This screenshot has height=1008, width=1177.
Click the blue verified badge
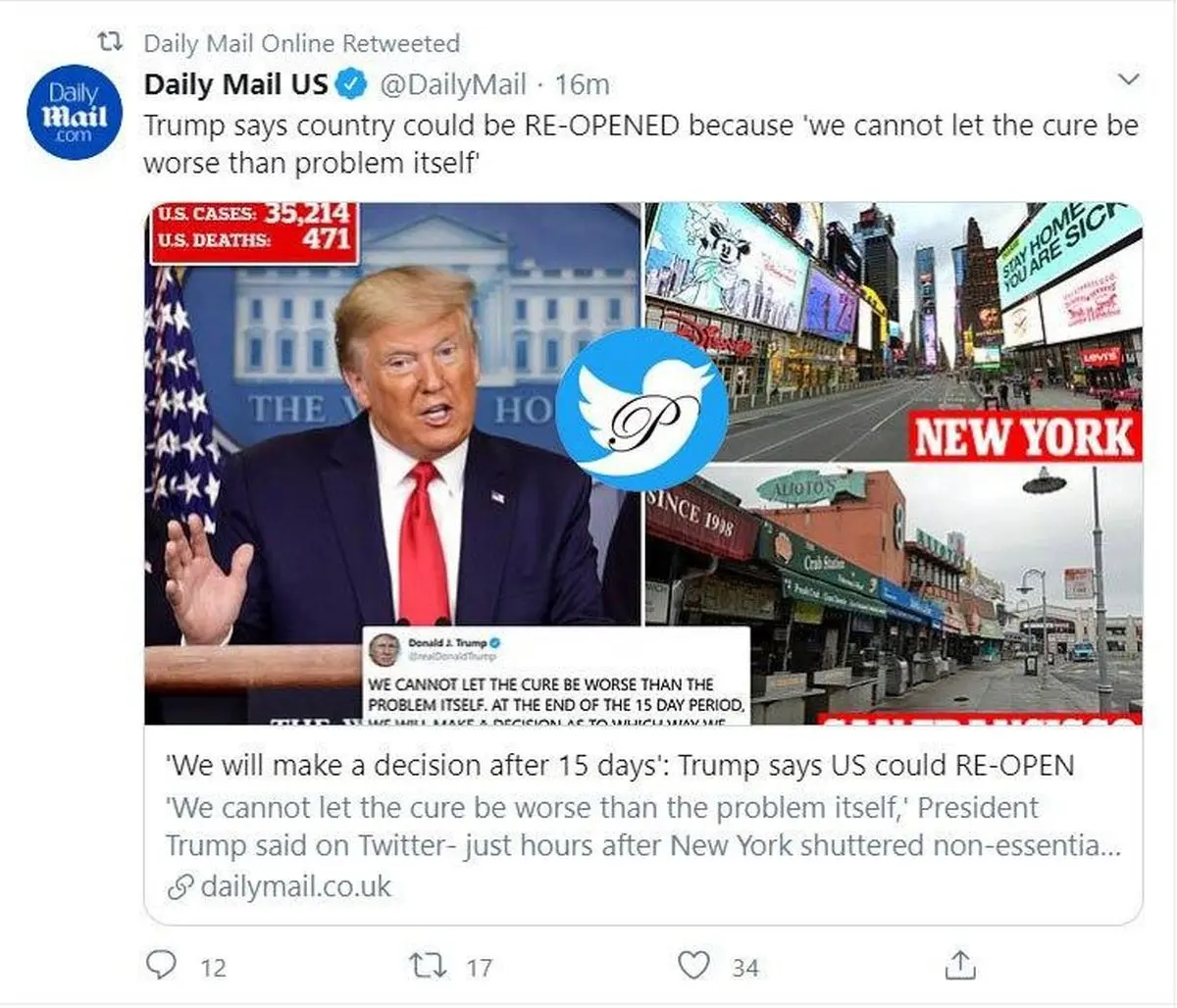[352, 84]
